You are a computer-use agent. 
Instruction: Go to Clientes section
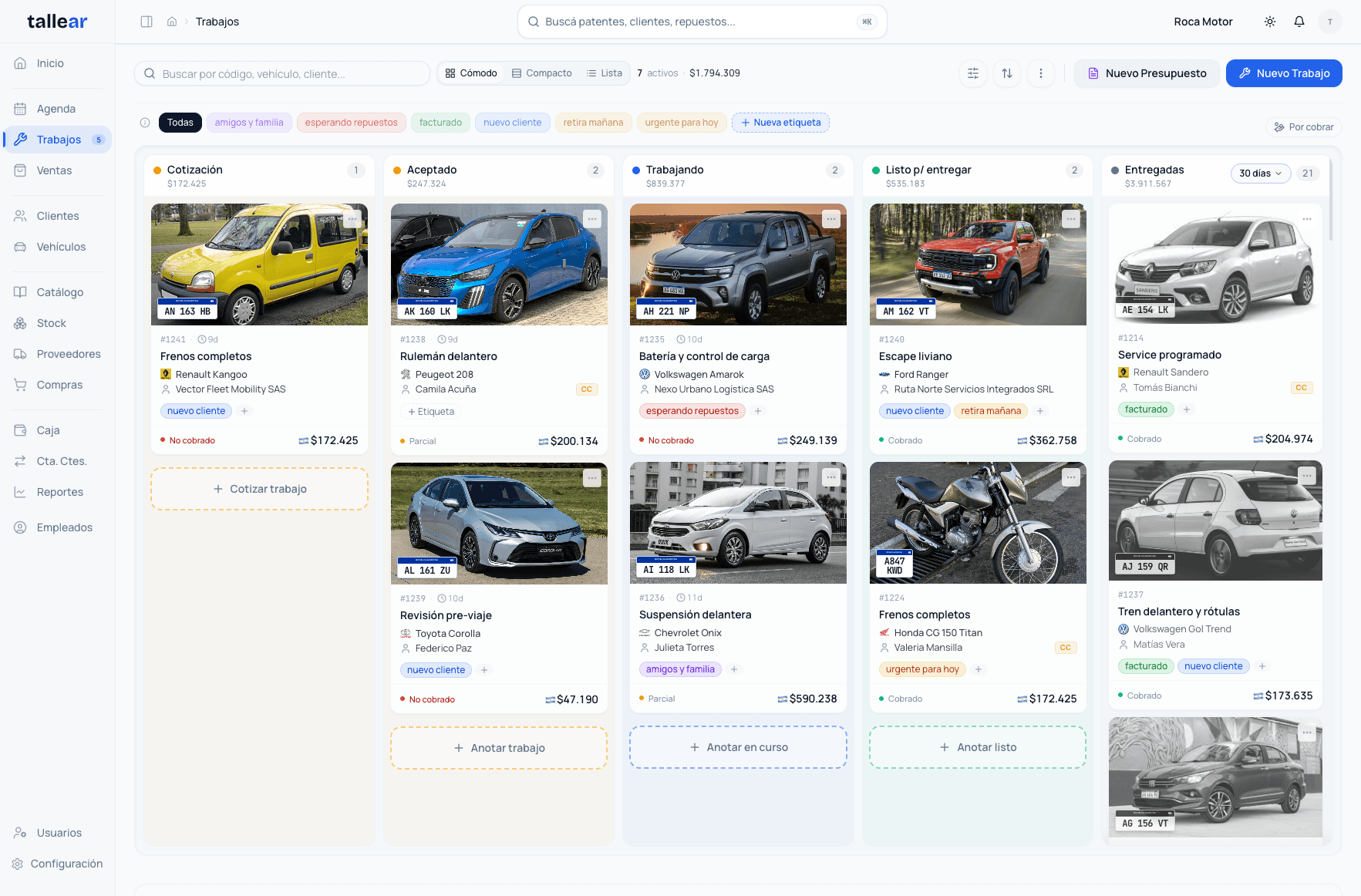click(x=58, y=216)
